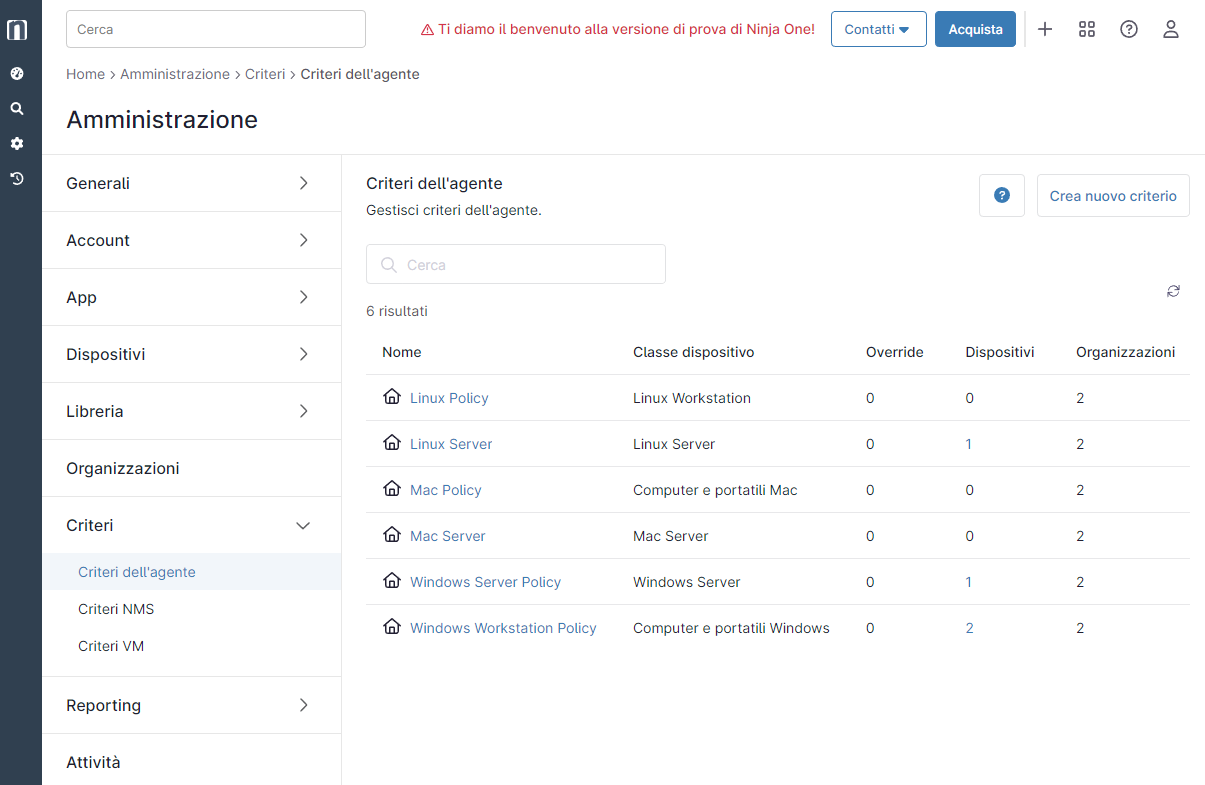Click the blue help button beside Crea nuovo criterio
The image size is (1205, 785).
(x=1001, y=196)
